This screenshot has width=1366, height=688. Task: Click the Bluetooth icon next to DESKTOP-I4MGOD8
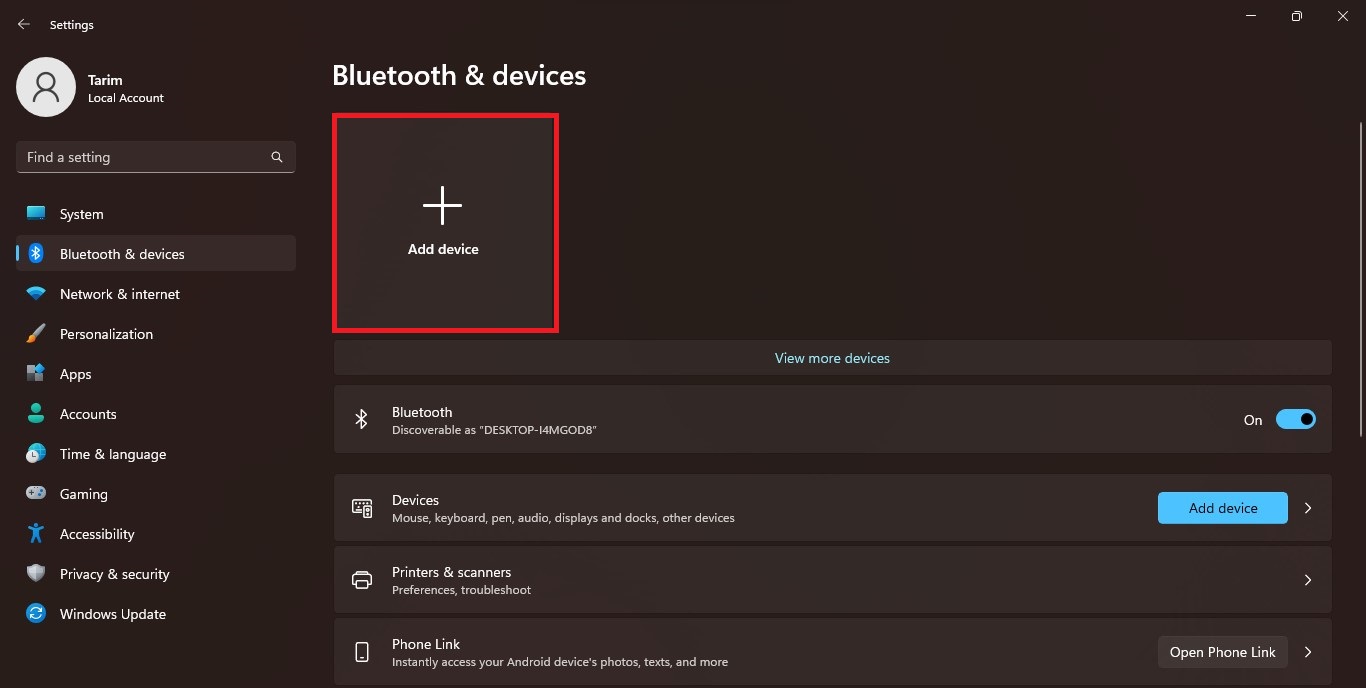tap(361, 419)
